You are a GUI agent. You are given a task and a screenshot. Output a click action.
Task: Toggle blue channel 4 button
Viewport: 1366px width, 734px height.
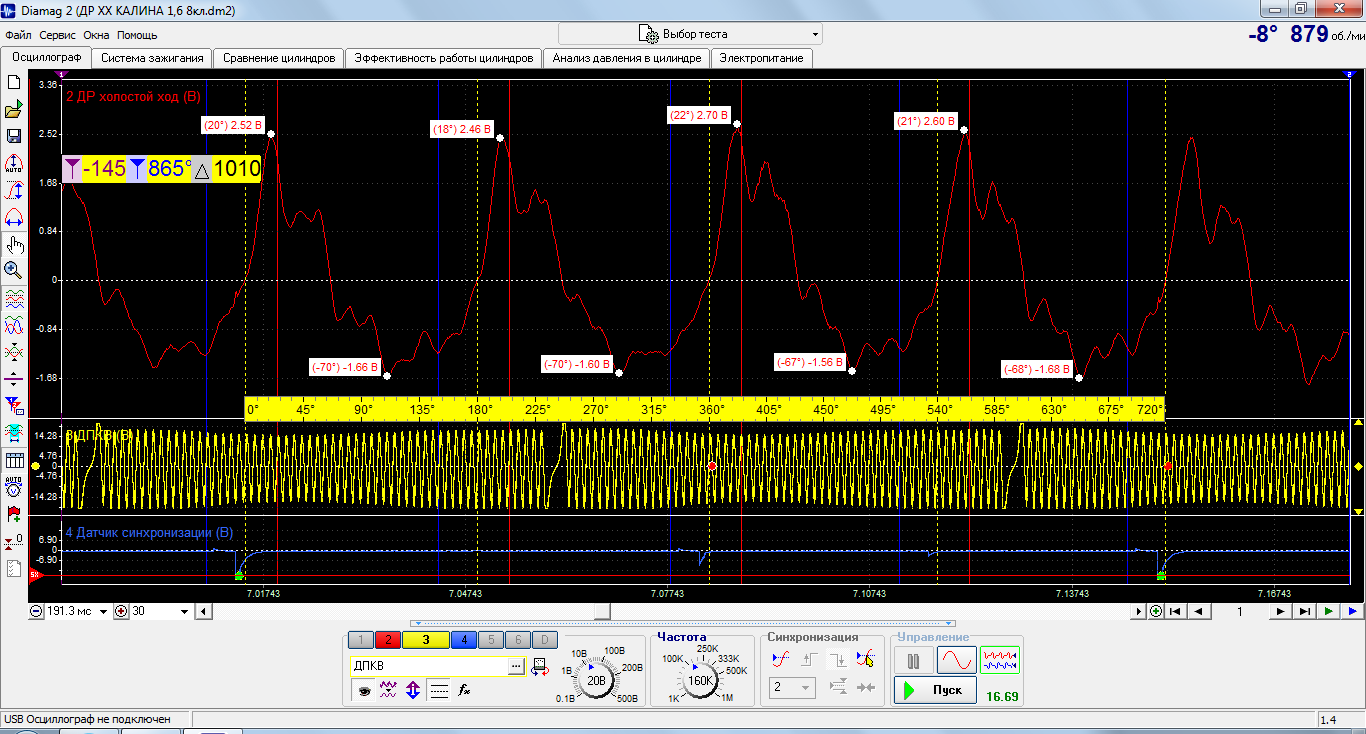pyautogui.click(x=463, y=640)
